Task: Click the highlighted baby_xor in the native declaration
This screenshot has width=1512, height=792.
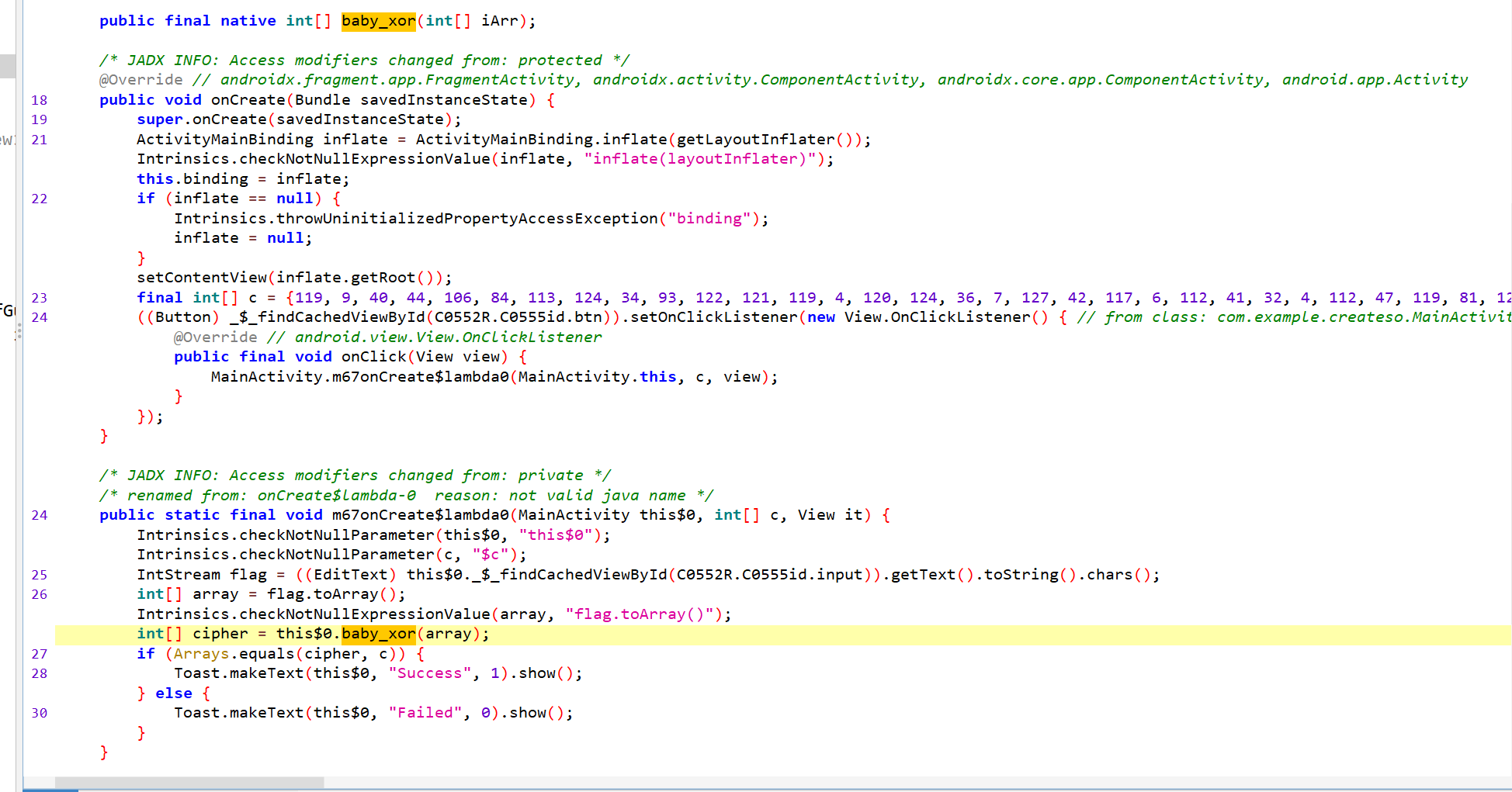Action: [378, 21]
